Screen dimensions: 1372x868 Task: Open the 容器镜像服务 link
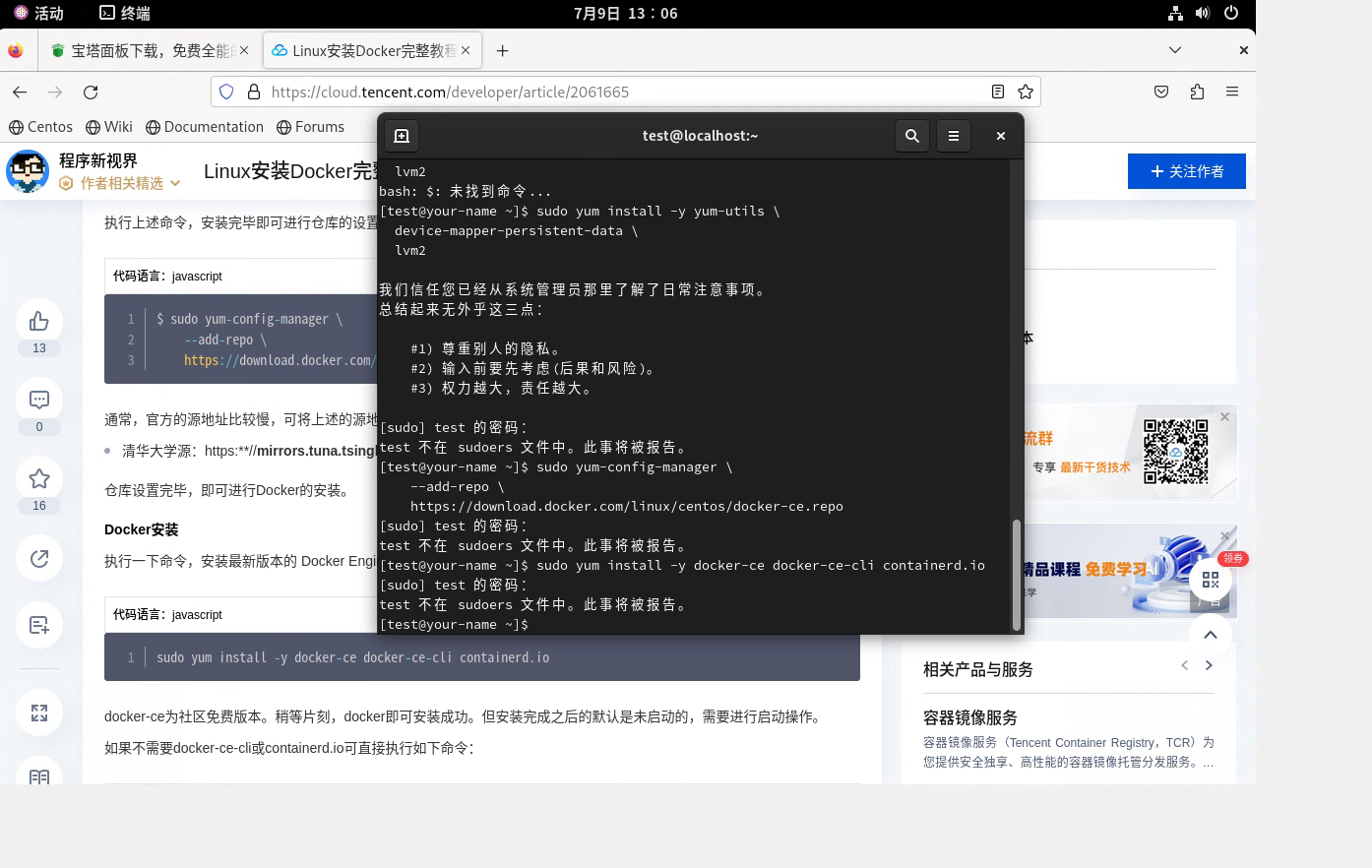(970, 717)
